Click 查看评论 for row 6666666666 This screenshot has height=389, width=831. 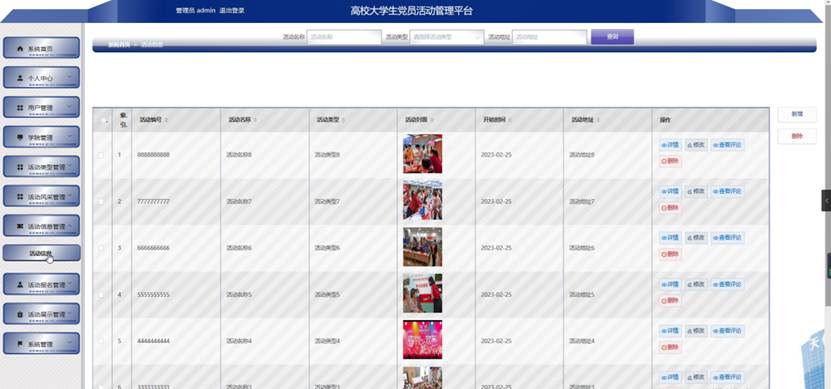(728, 237)
